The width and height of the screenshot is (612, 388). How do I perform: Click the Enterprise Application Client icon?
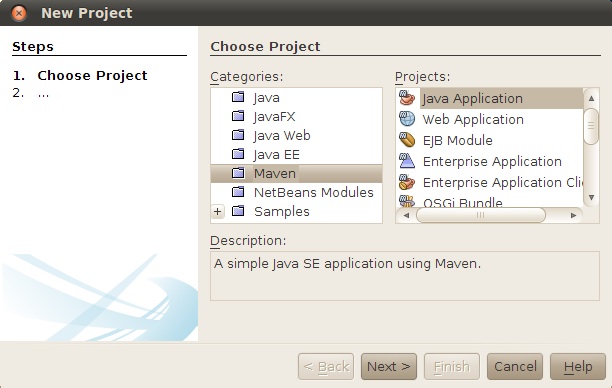point(407,182)
